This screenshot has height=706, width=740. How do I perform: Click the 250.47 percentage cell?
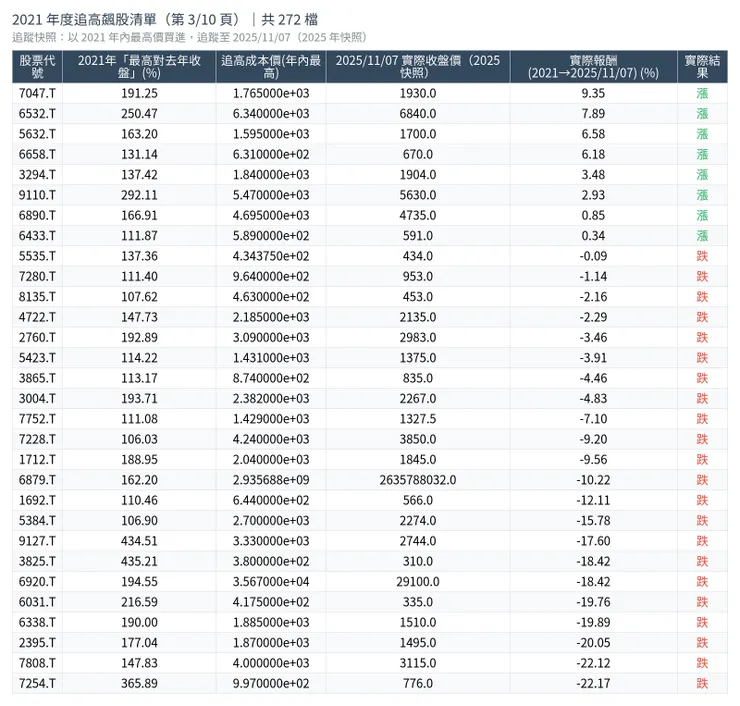139,114
